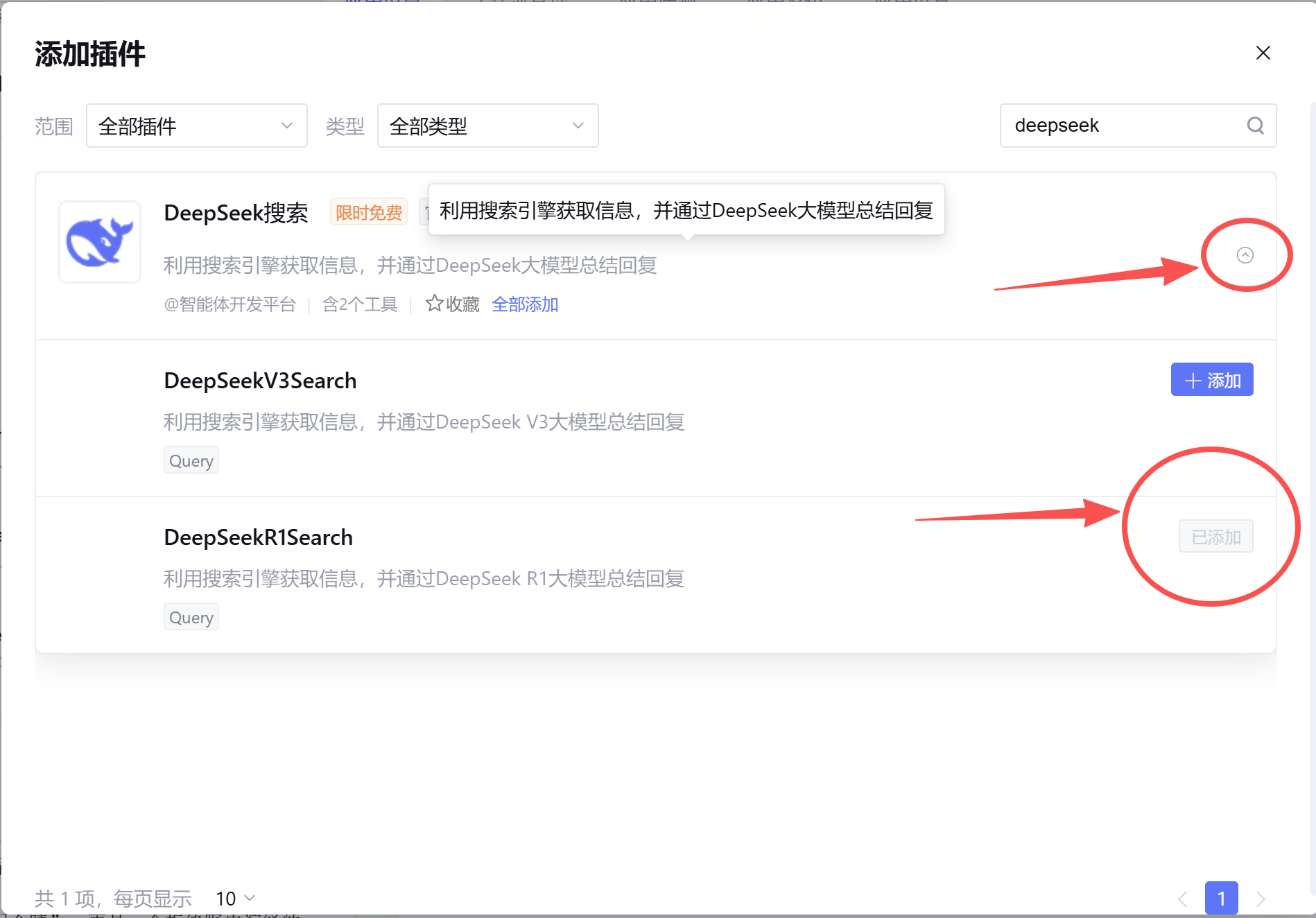Viewport: 1316px width, 918px height.
Task: Click the DeepSeek whale logo thumbnail
Action: tap(100, 242)
